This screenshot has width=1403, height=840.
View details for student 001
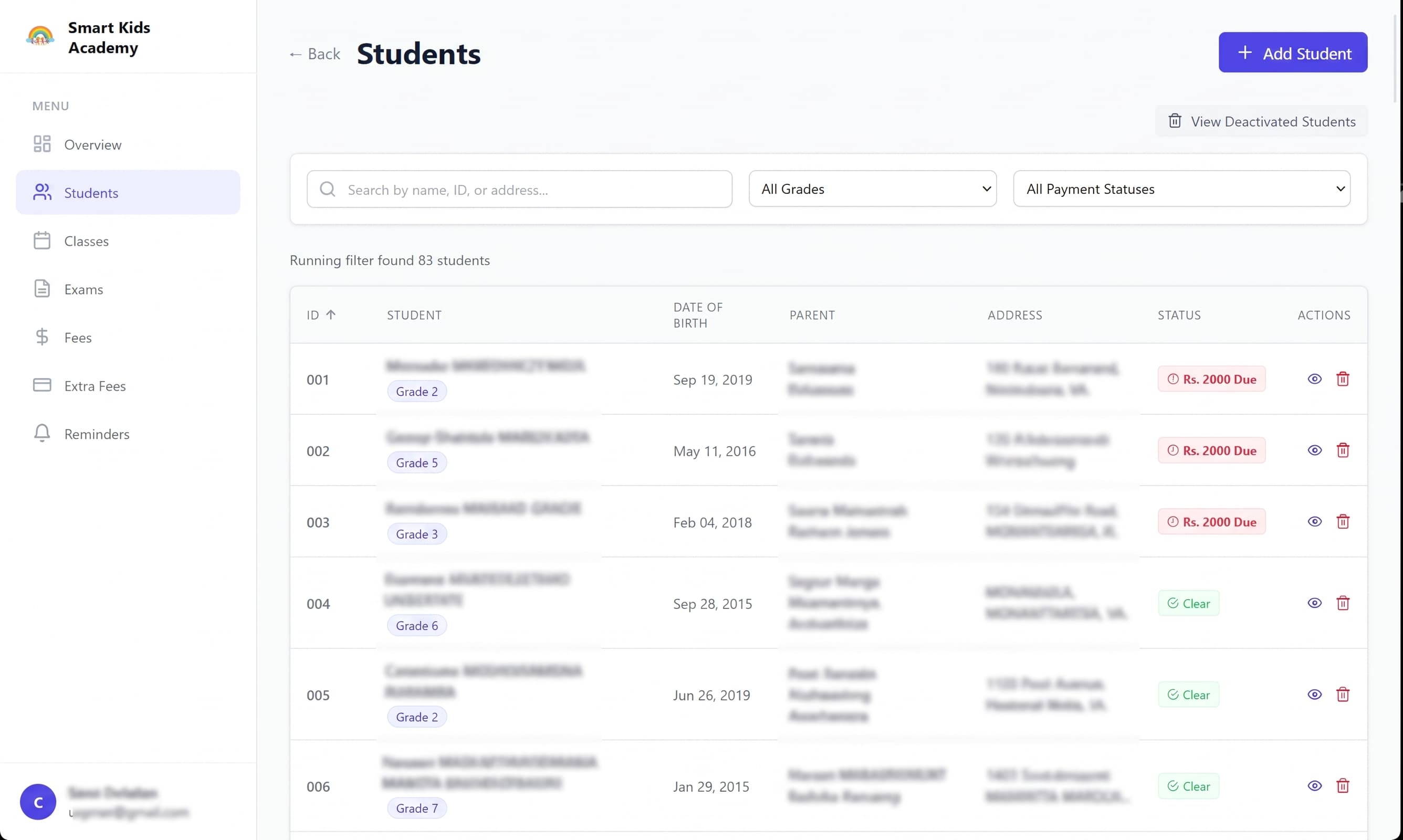(1314, 379)
